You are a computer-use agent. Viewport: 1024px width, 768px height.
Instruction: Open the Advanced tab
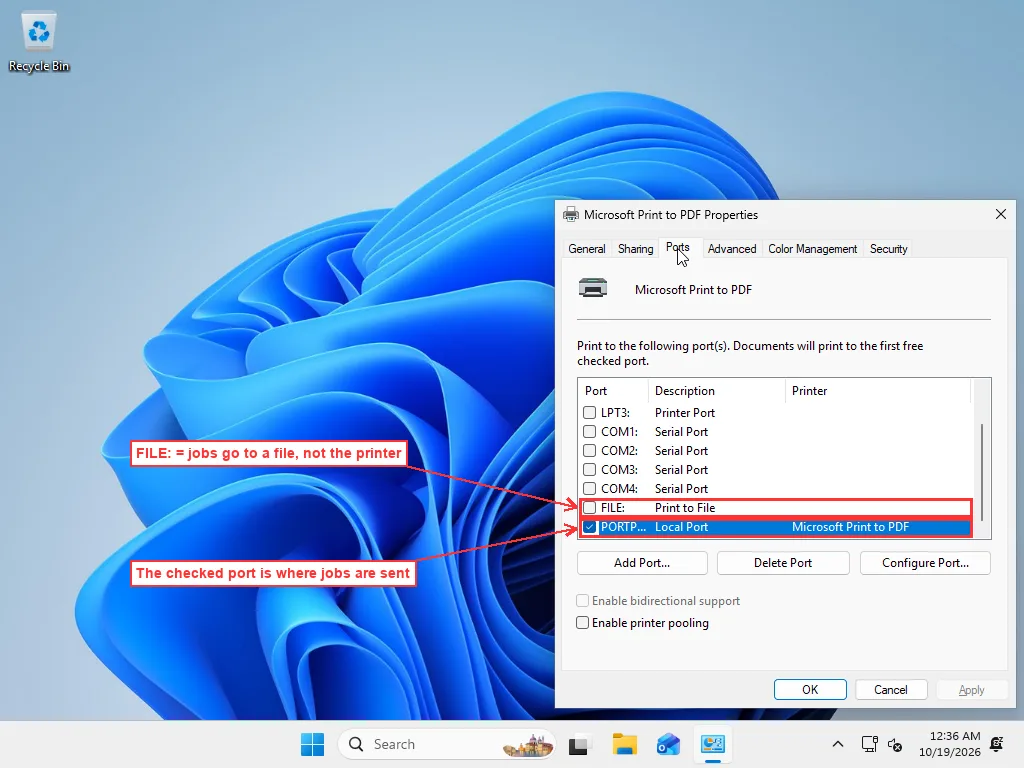731,249
